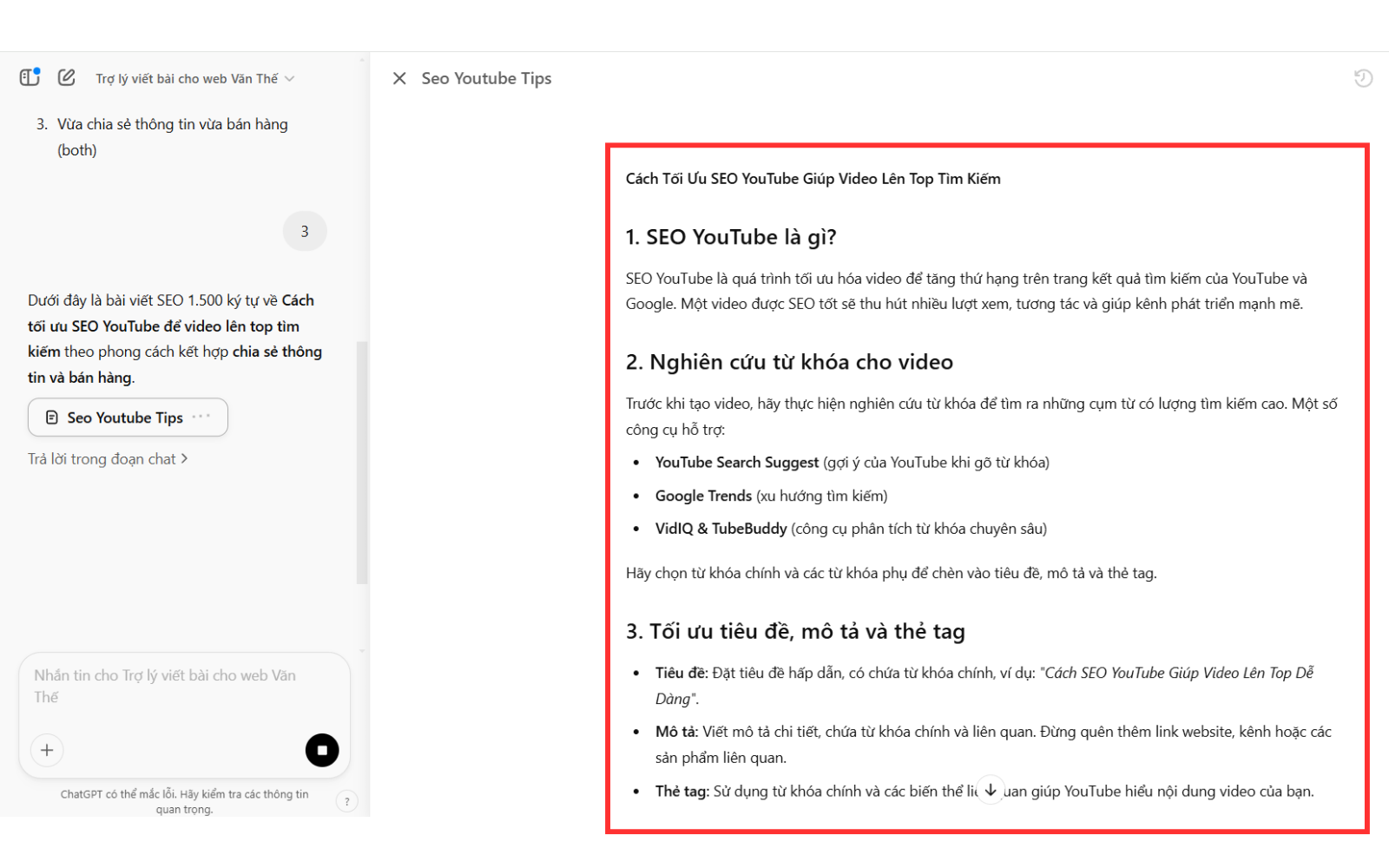Click the document title 'Cách Tối Ưu SEO YouTube'
The width and height of the screenshot is (1389, 868).
click(x=813, y=179)
